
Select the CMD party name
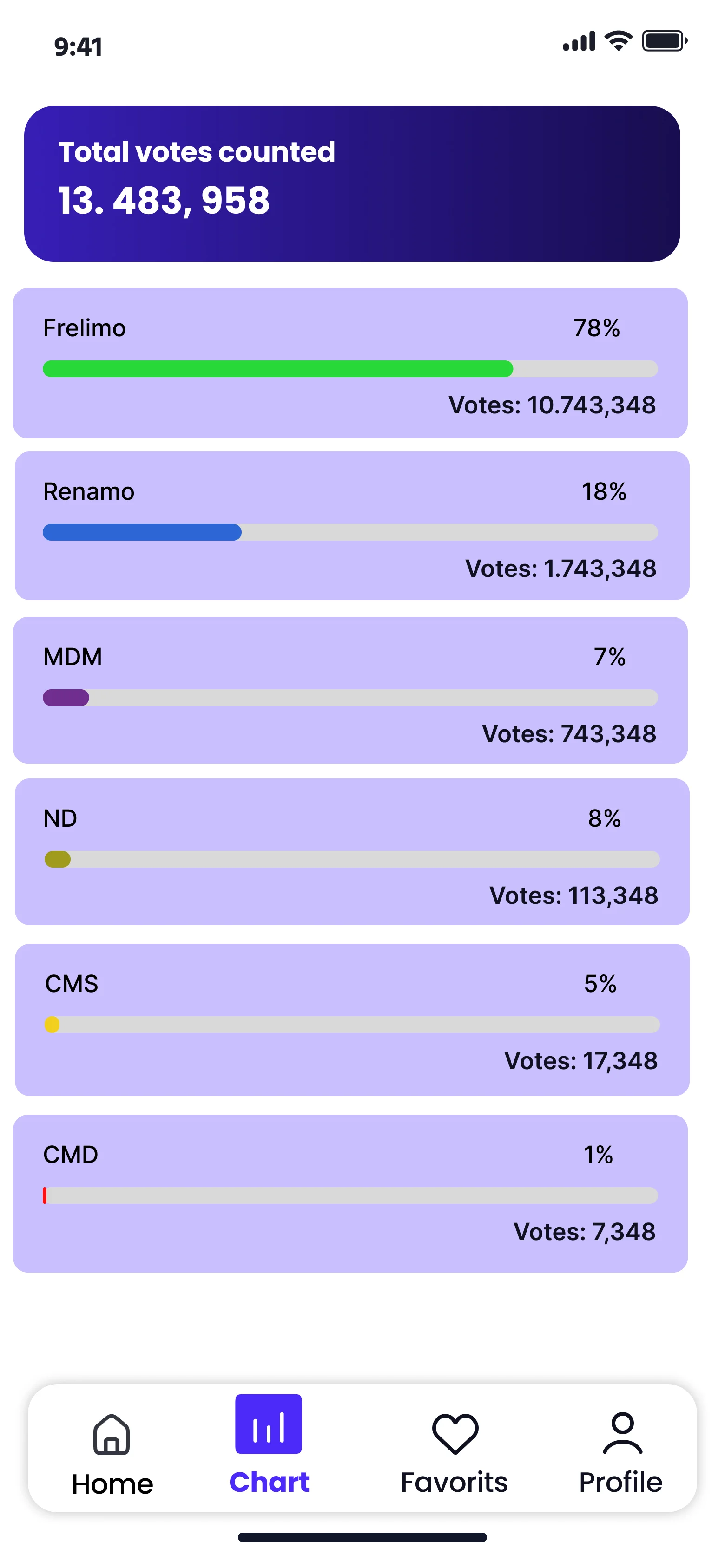click(x=71, y=1155)
